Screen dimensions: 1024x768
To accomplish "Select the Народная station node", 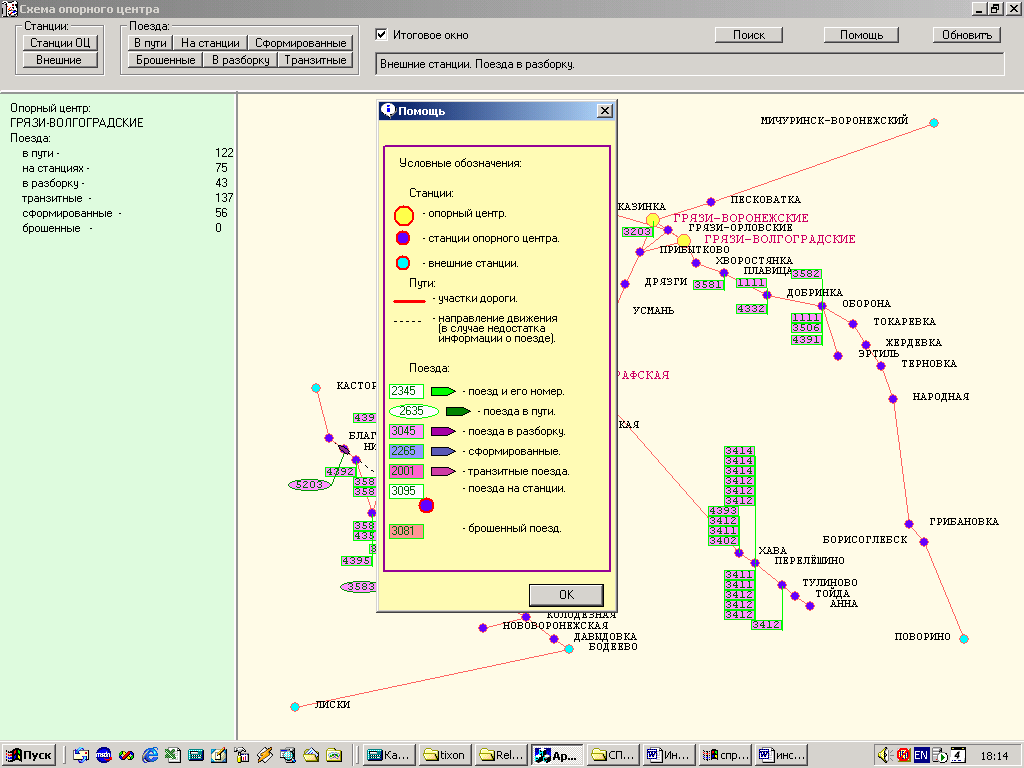I will (x=893, y=398).
